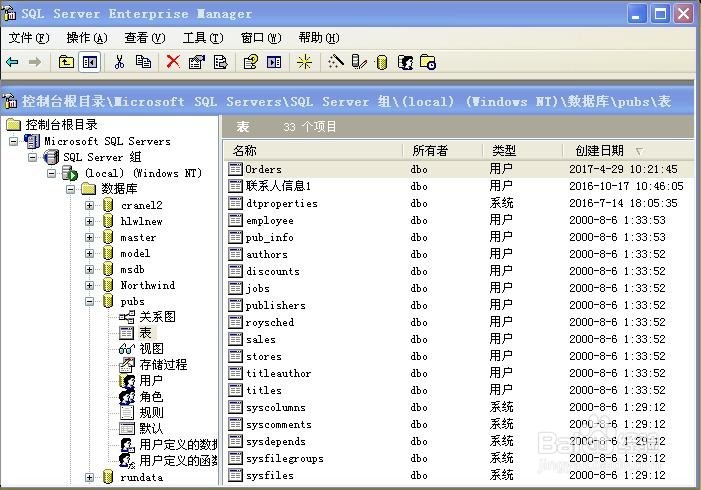This screenshot has height=490, width=701.
Task: Open the 操作(A) menu
Action: pyautogui.click(x=87, y=38)
